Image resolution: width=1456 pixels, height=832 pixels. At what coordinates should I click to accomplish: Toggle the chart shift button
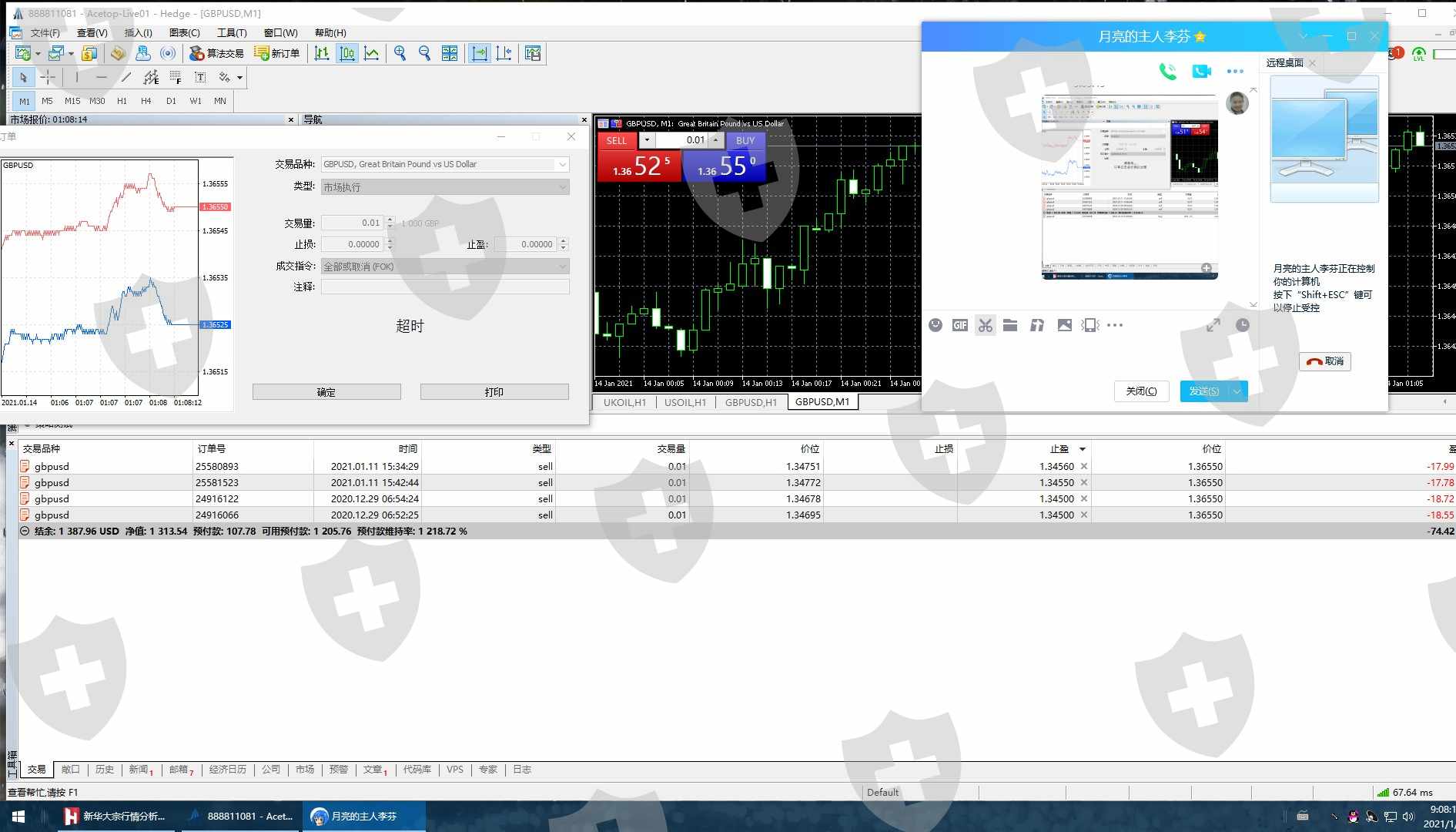pyautogui.click(x=504, y=53)
